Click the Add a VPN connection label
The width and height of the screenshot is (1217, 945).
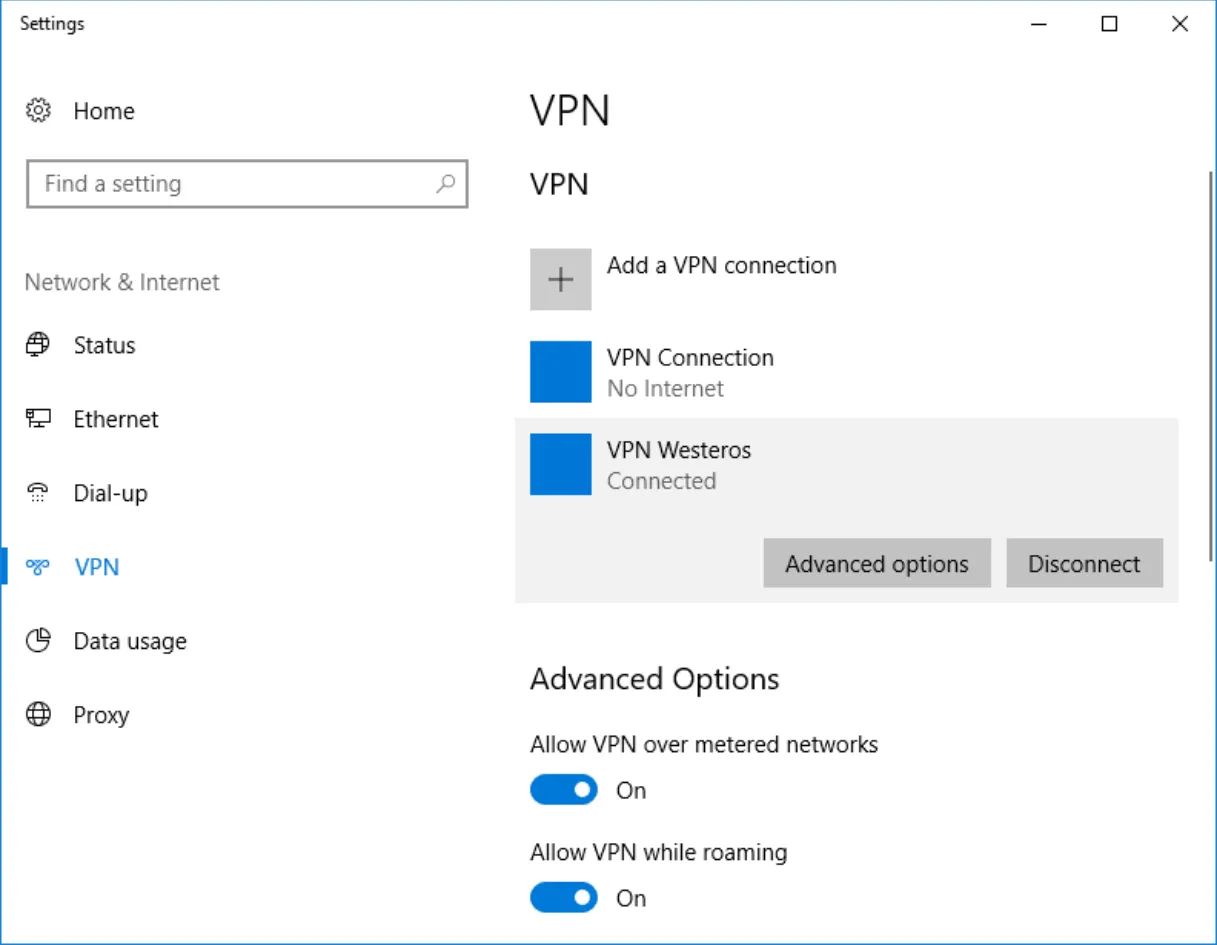coord(722,265)
